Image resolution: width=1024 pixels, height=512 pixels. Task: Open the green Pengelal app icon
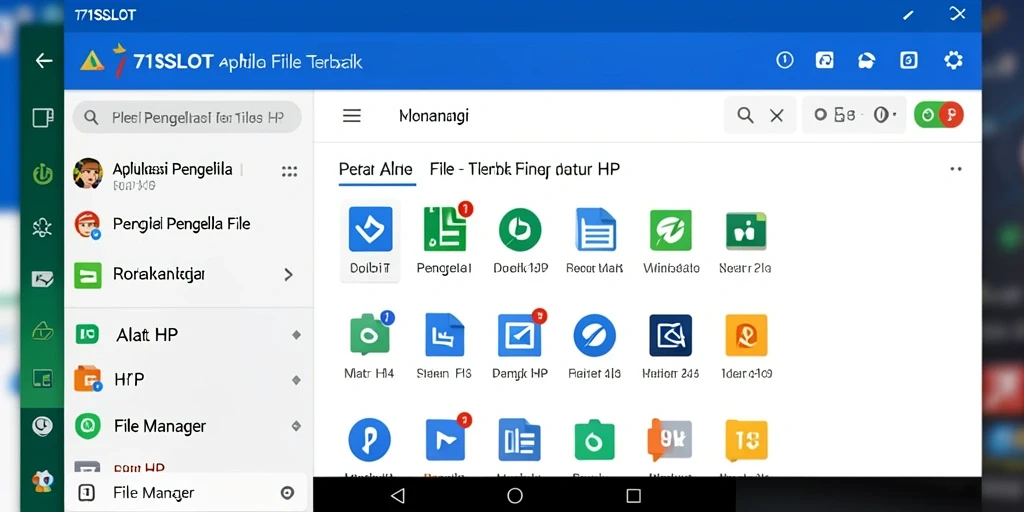point(445,229)
